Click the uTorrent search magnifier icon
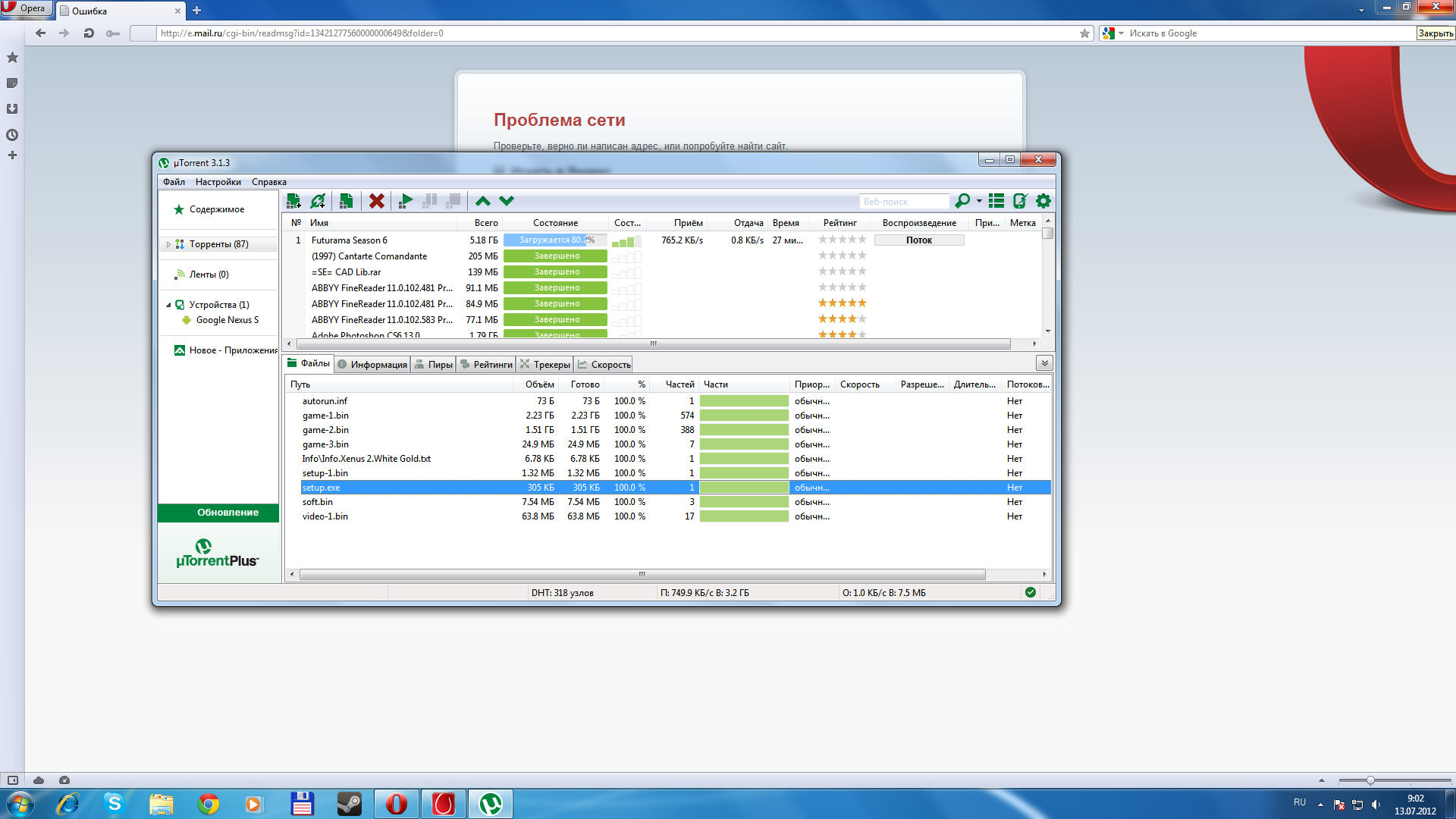This screenshot has width=1456, height=819. coord(962,201)
